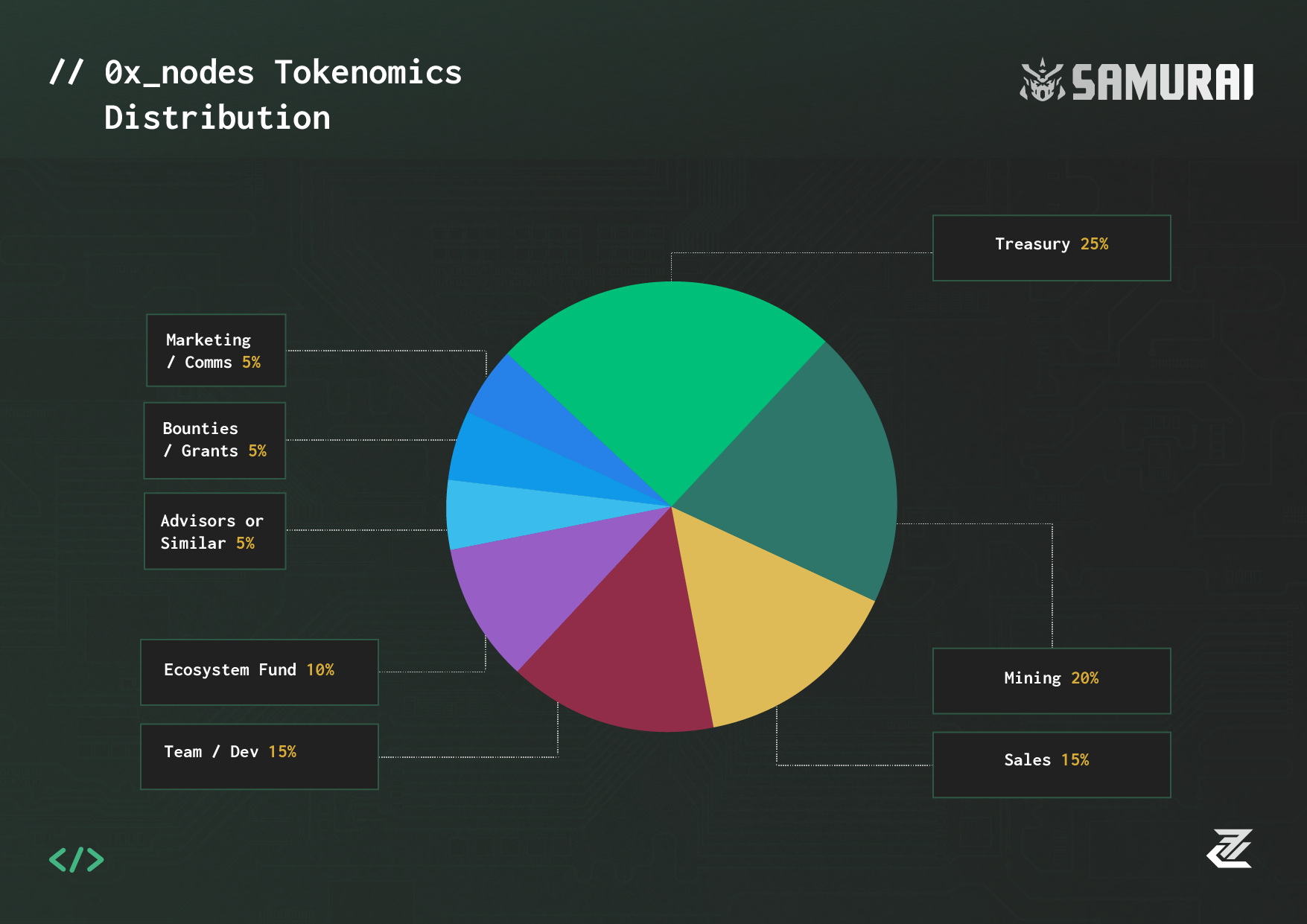Click the Samurai helmet logo icon
The image size is (1307, 924).
[1043, 80]
